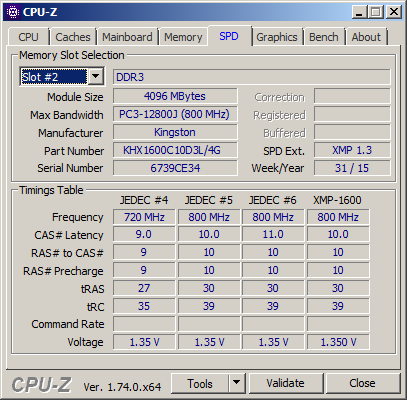
Task: Click the XMP-1600 tRC value 39
Action: (338, 306)
